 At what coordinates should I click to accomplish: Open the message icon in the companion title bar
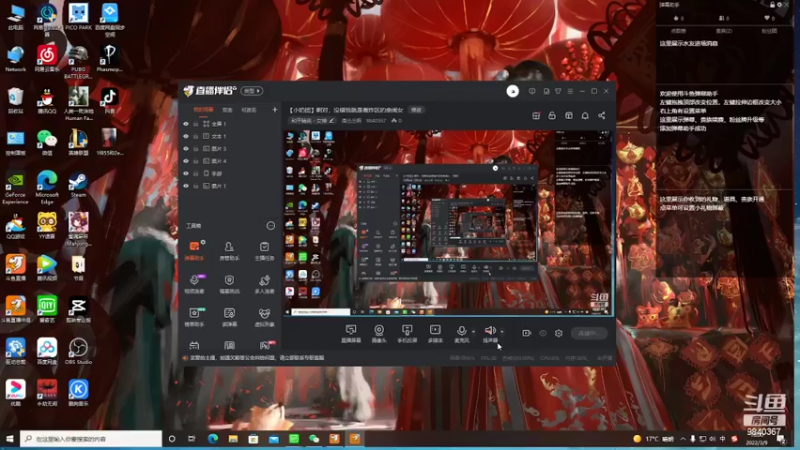point(532,91)
